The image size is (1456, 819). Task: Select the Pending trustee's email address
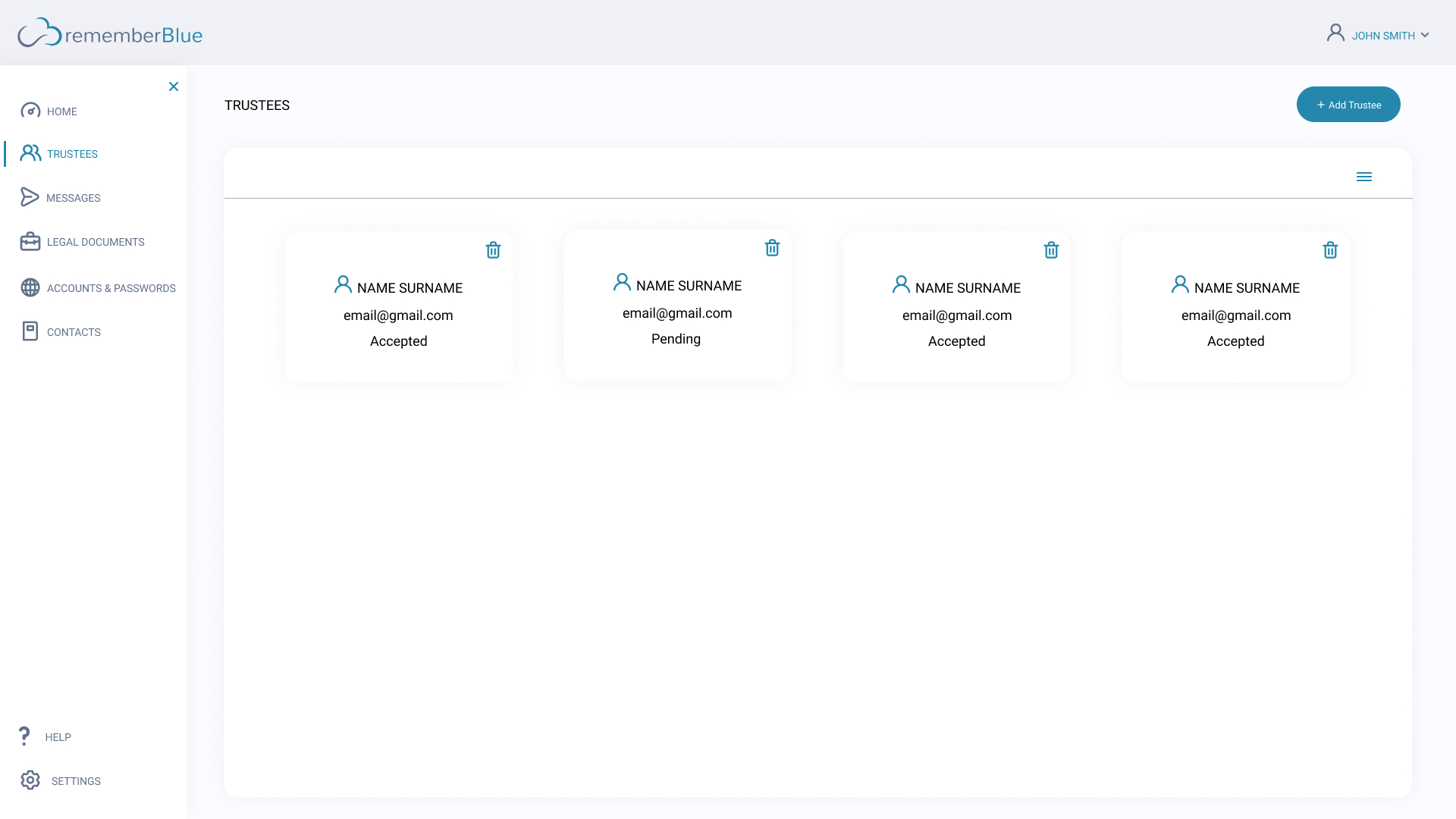pos(676,313)
